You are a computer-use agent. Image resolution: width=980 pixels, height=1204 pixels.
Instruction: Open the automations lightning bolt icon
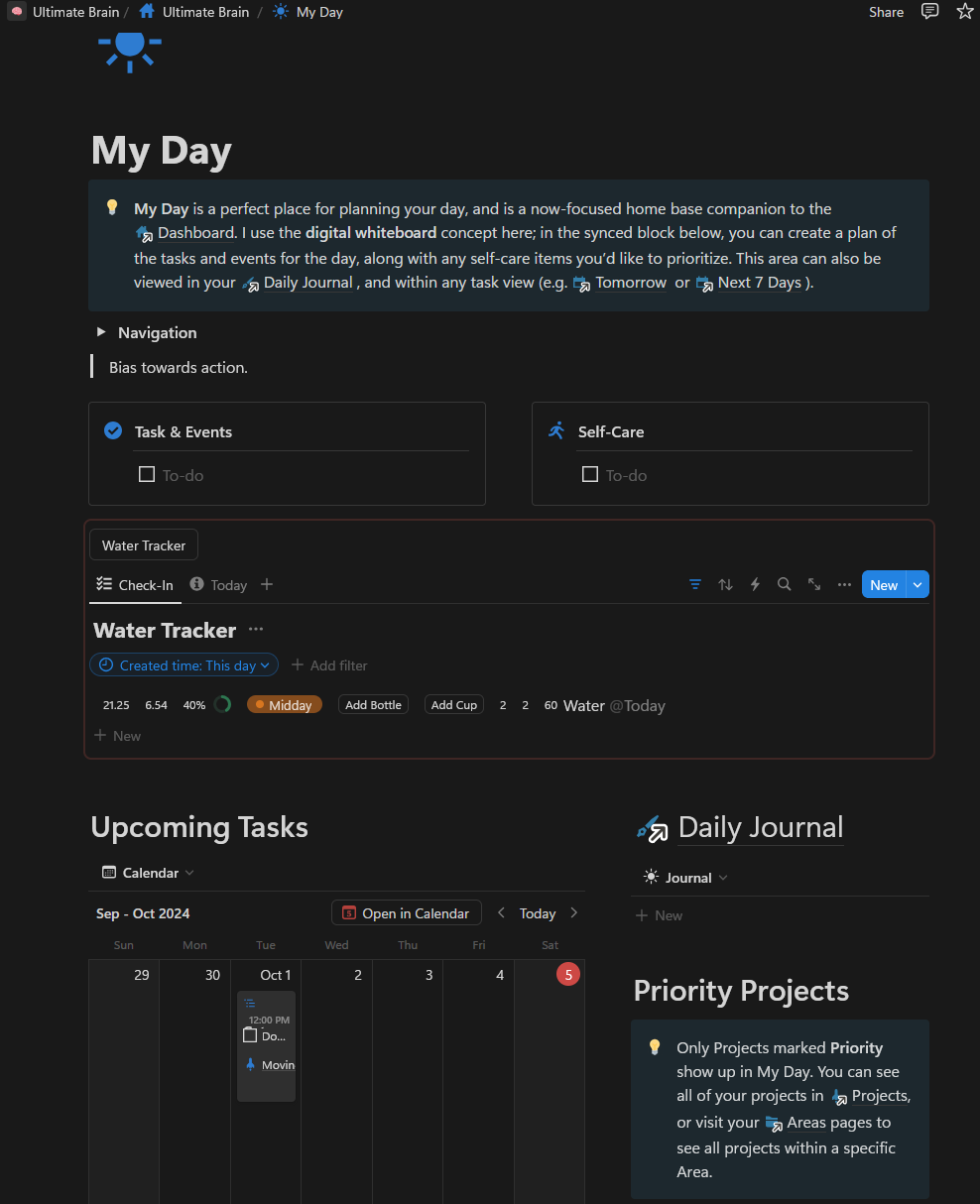point(755,585)
